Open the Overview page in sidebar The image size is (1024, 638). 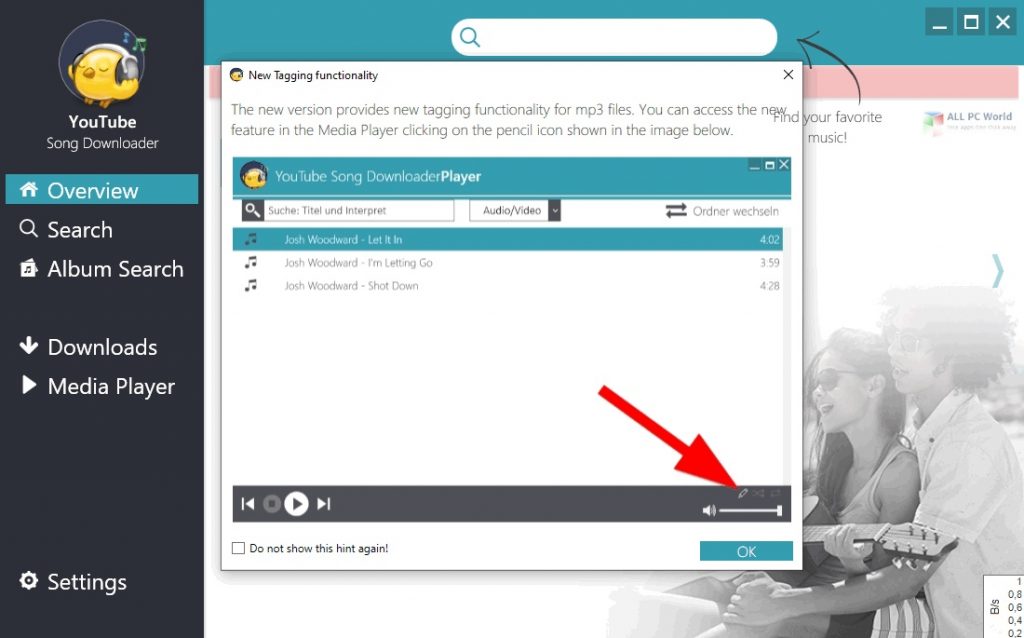[x=102, y=190]
